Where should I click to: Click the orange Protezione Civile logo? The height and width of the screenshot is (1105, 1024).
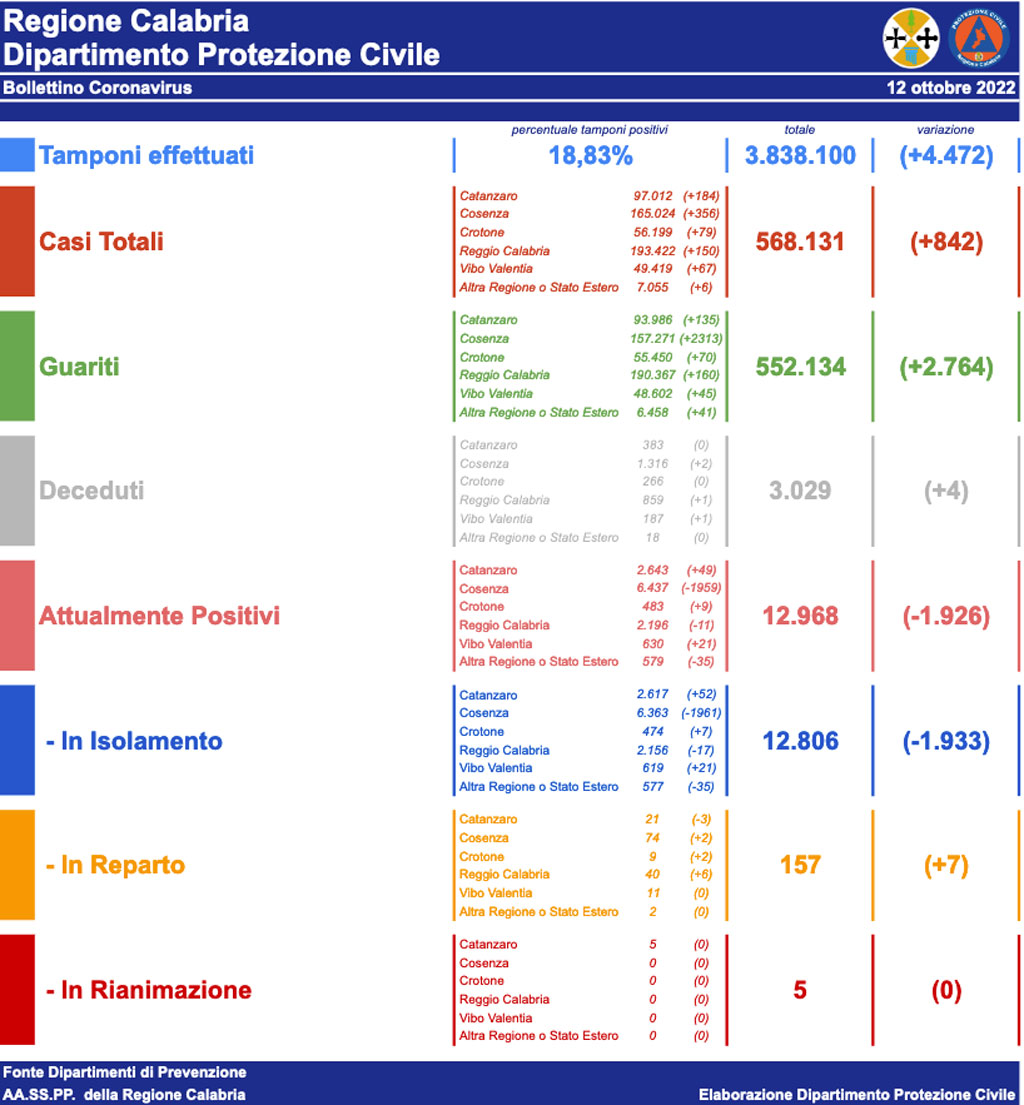tap(979, 38)
